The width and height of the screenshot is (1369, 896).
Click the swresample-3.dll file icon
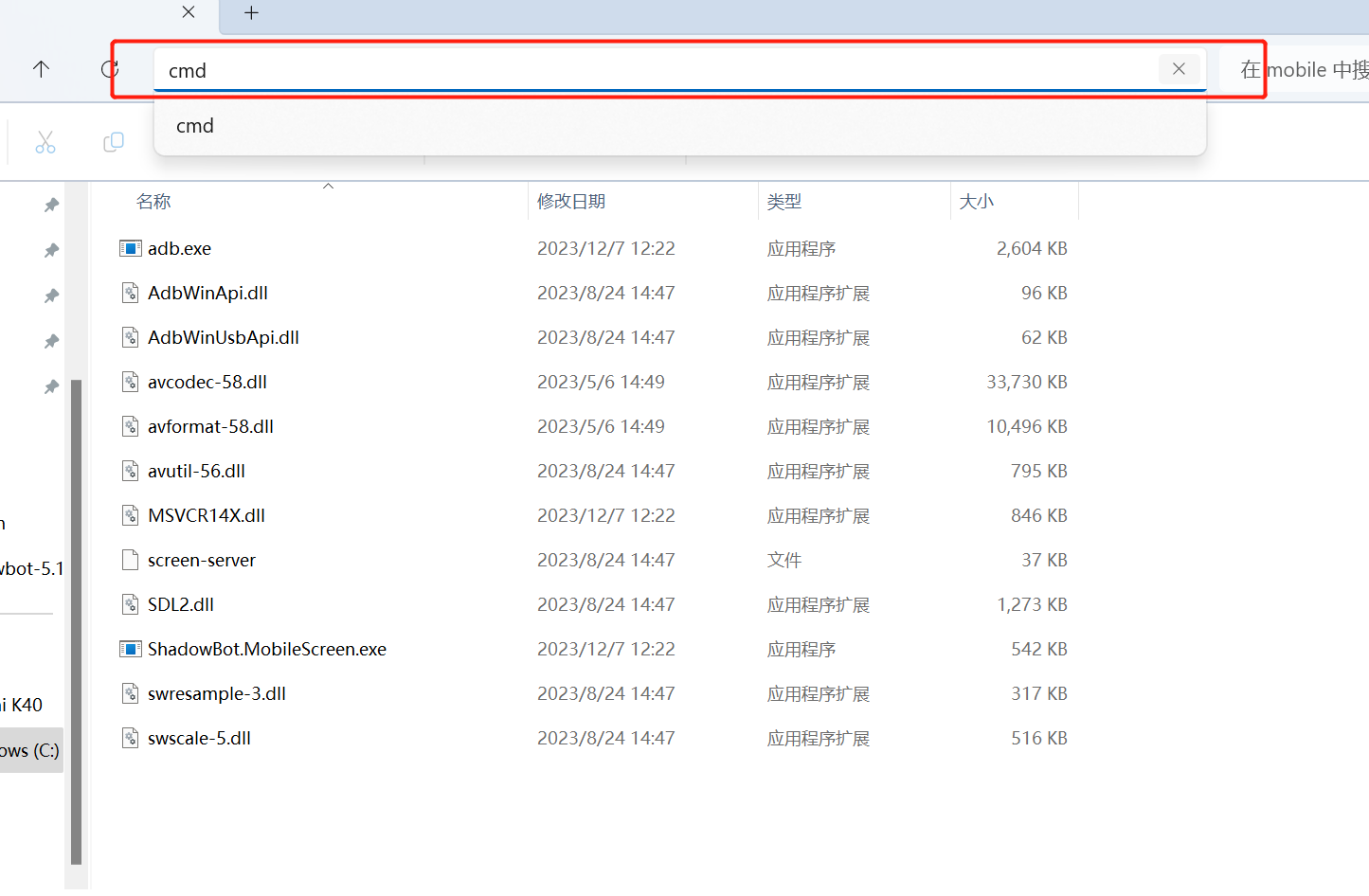coord(130,694)
